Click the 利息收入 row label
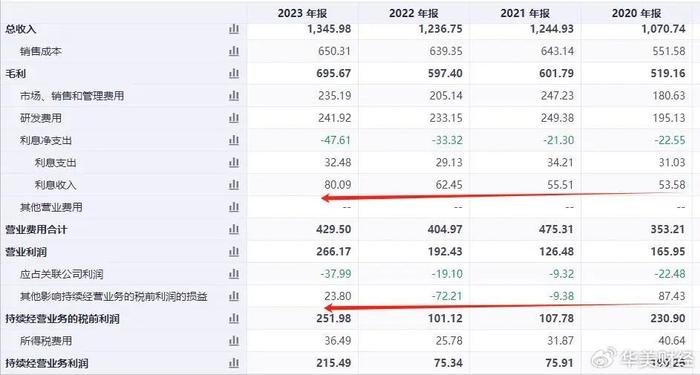 pos(55,185)
